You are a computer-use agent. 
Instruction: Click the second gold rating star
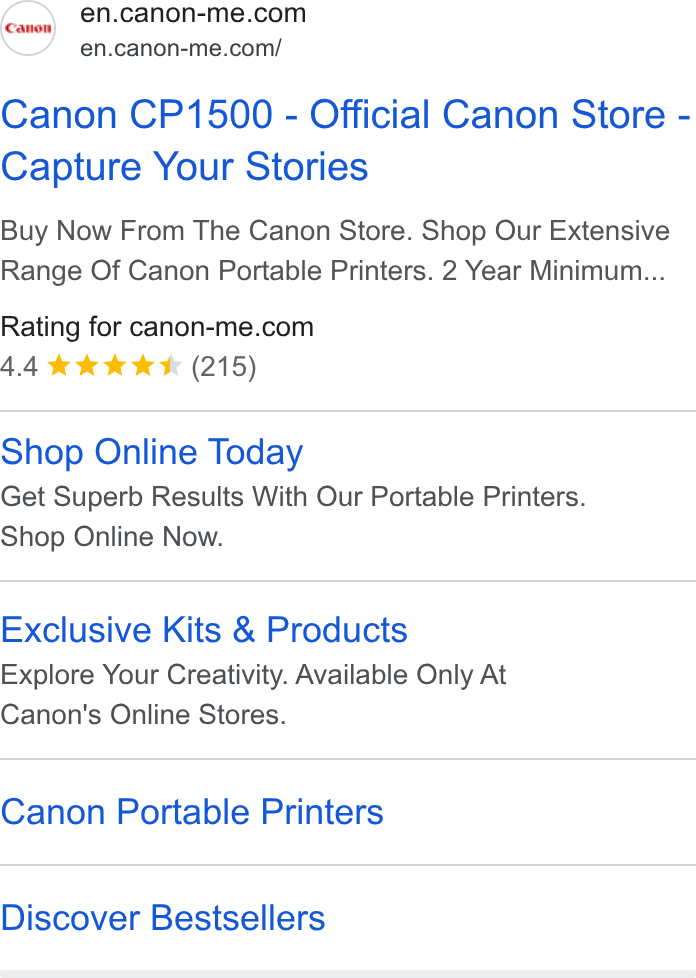pos(87,366)
